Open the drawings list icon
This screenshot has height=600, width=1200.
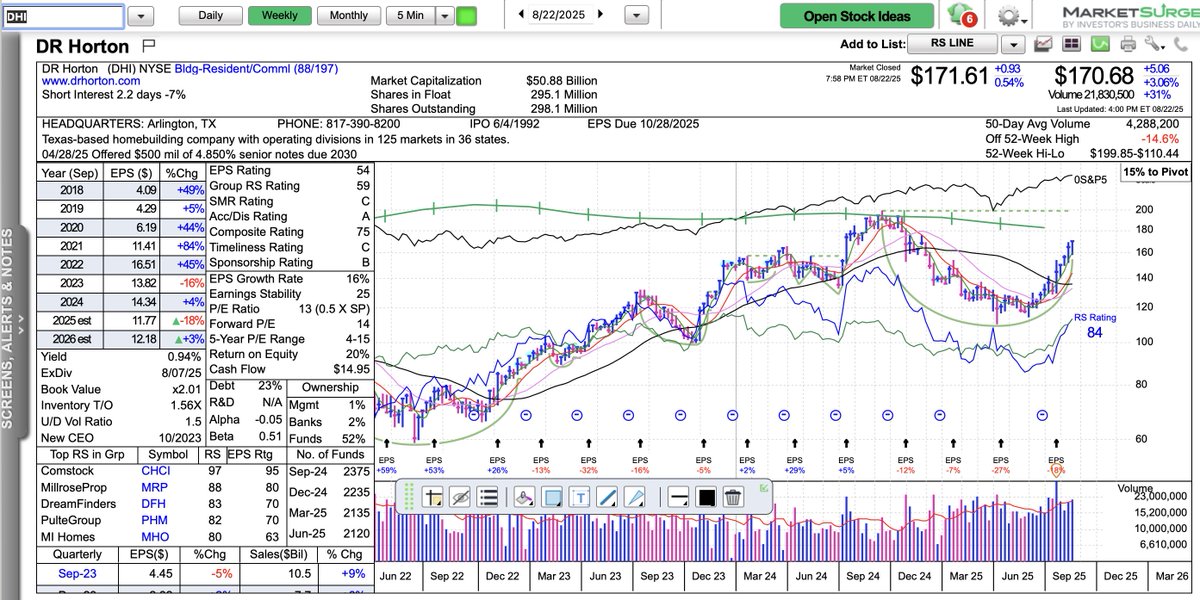pos(487,497)
